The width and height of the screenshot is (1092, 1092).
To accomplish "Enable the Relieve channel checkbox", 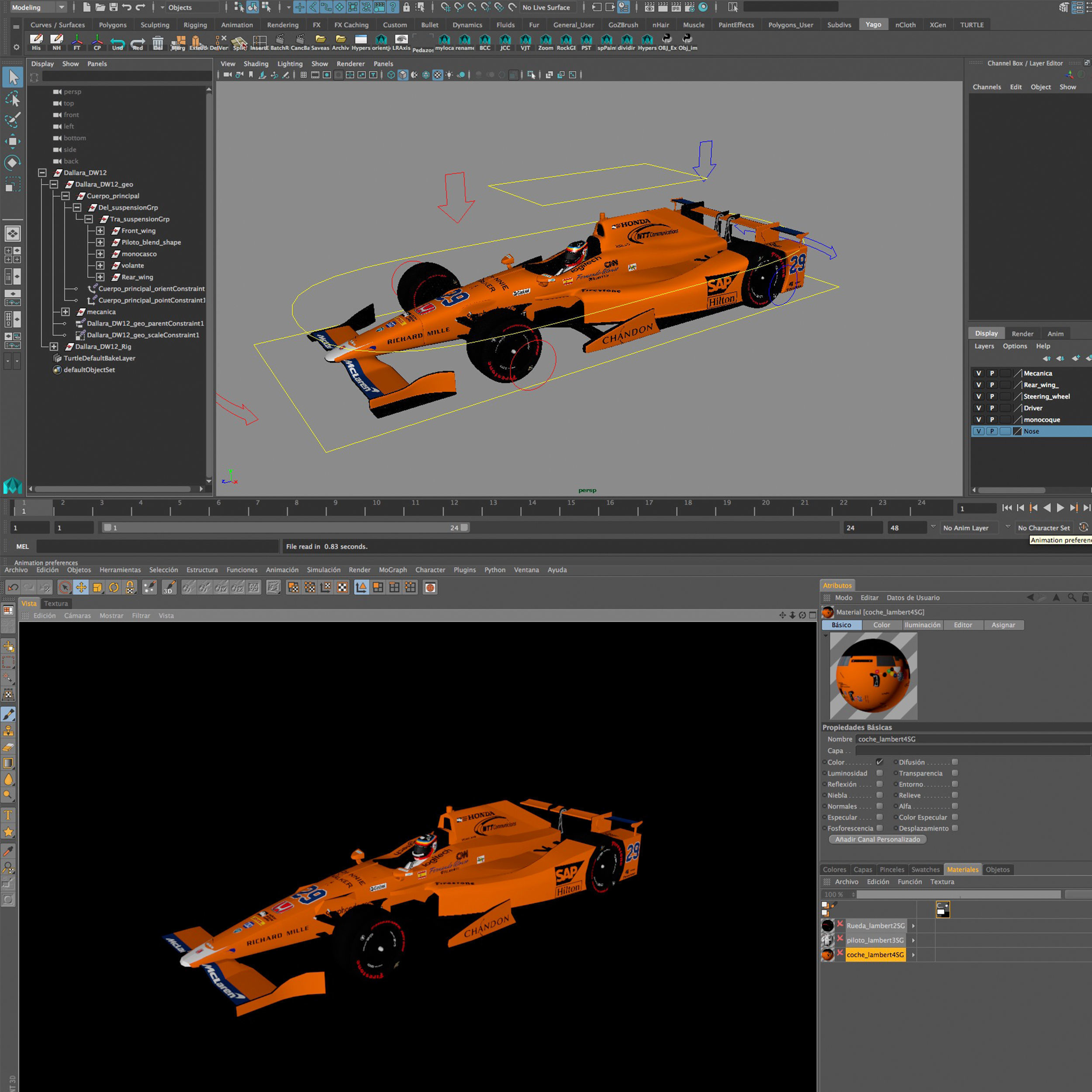I will [955, 795].
